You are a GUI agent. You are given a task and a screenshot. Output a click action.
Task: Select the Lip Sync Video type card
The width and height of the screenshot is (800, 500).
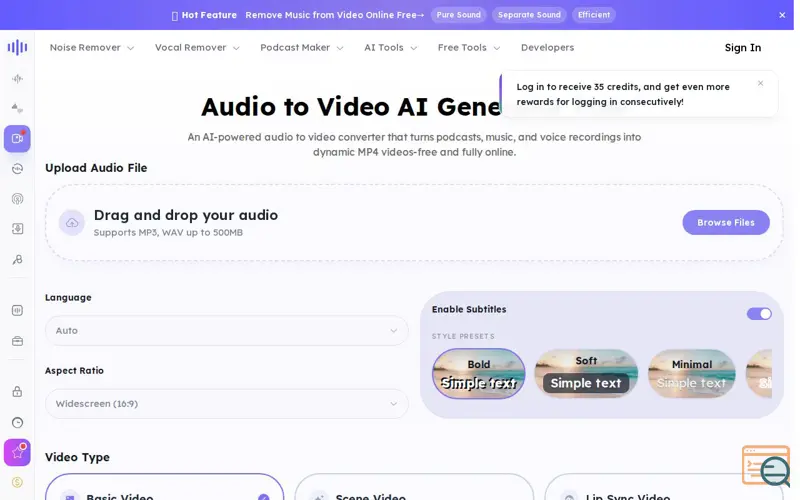click(x=663, y=487)
